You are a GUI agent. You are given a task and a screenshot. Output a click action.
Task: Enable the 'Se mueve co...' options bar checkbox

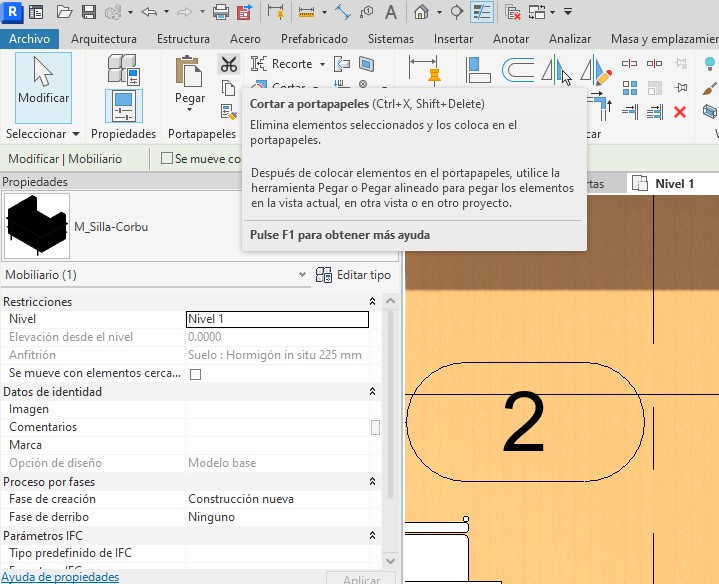pyautogui.click(x=167, y=159)
